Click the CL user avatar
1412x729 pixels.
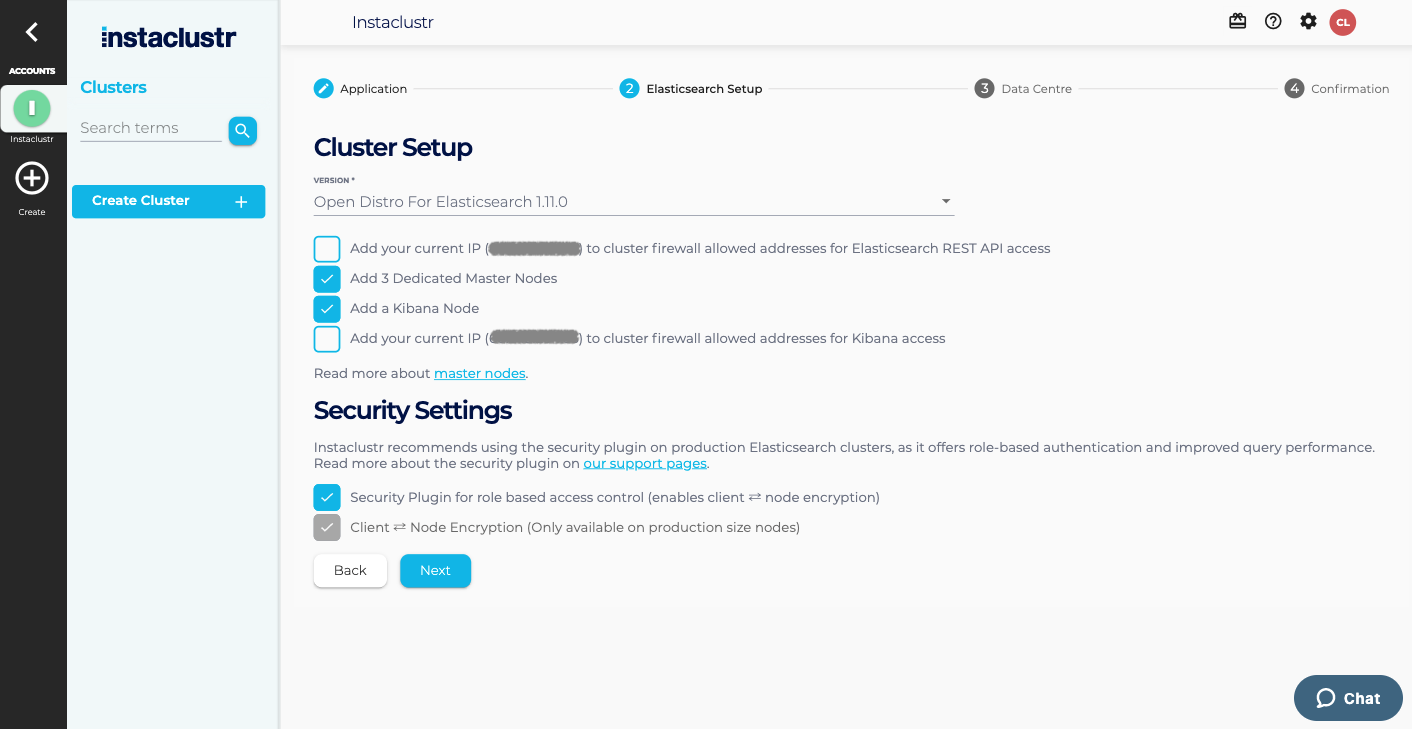(1342, 22)
